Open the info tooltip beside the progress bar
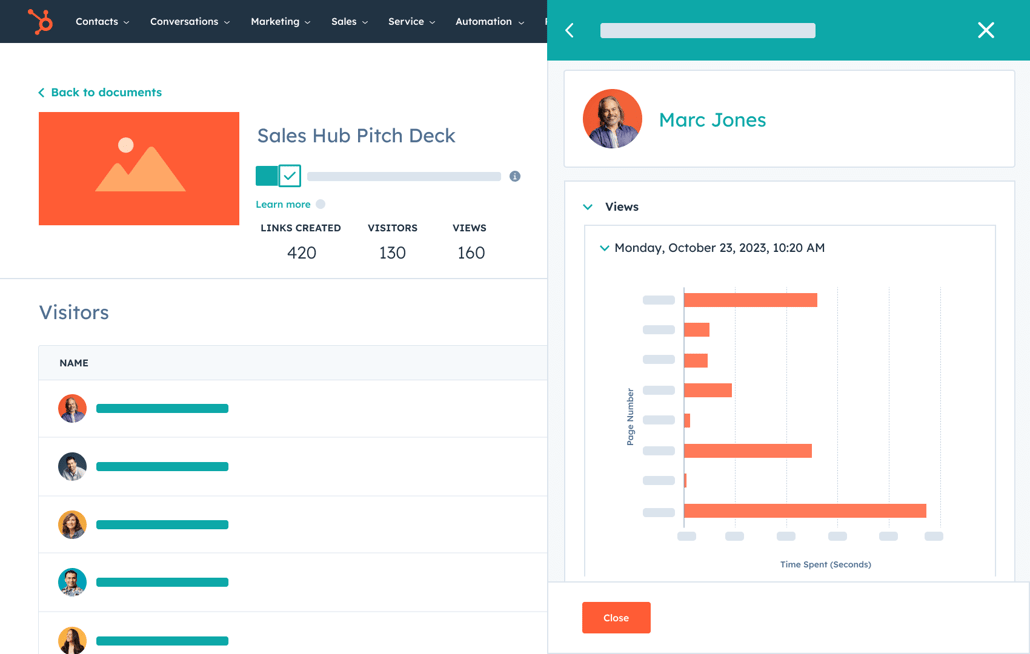Screen dimensions: 1030x654 coord(514,175)
